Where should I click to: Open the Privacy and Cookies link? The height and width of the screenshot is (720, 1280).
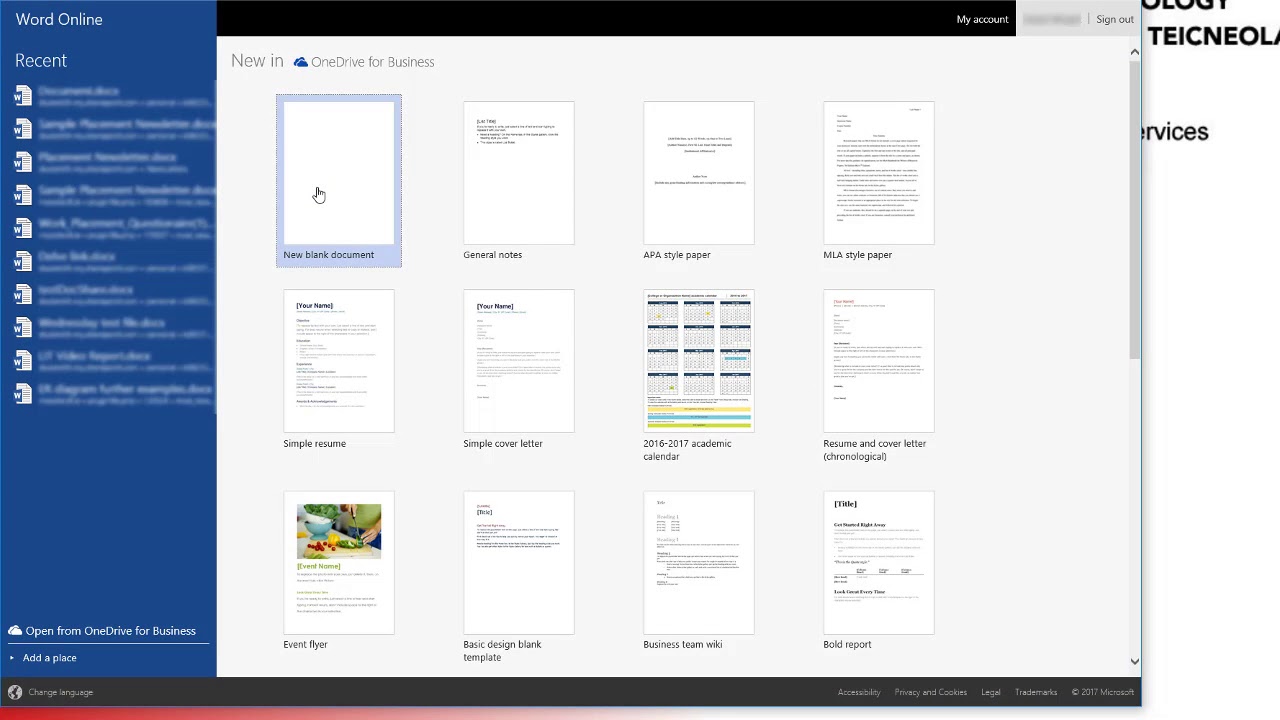[931, 692]
